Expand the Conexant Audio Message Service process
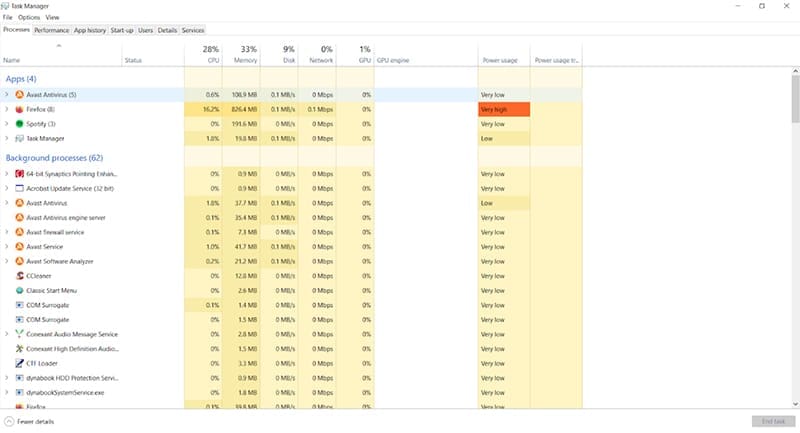The height and width of the screenshot is (433, 800). (x=7, y=334)
